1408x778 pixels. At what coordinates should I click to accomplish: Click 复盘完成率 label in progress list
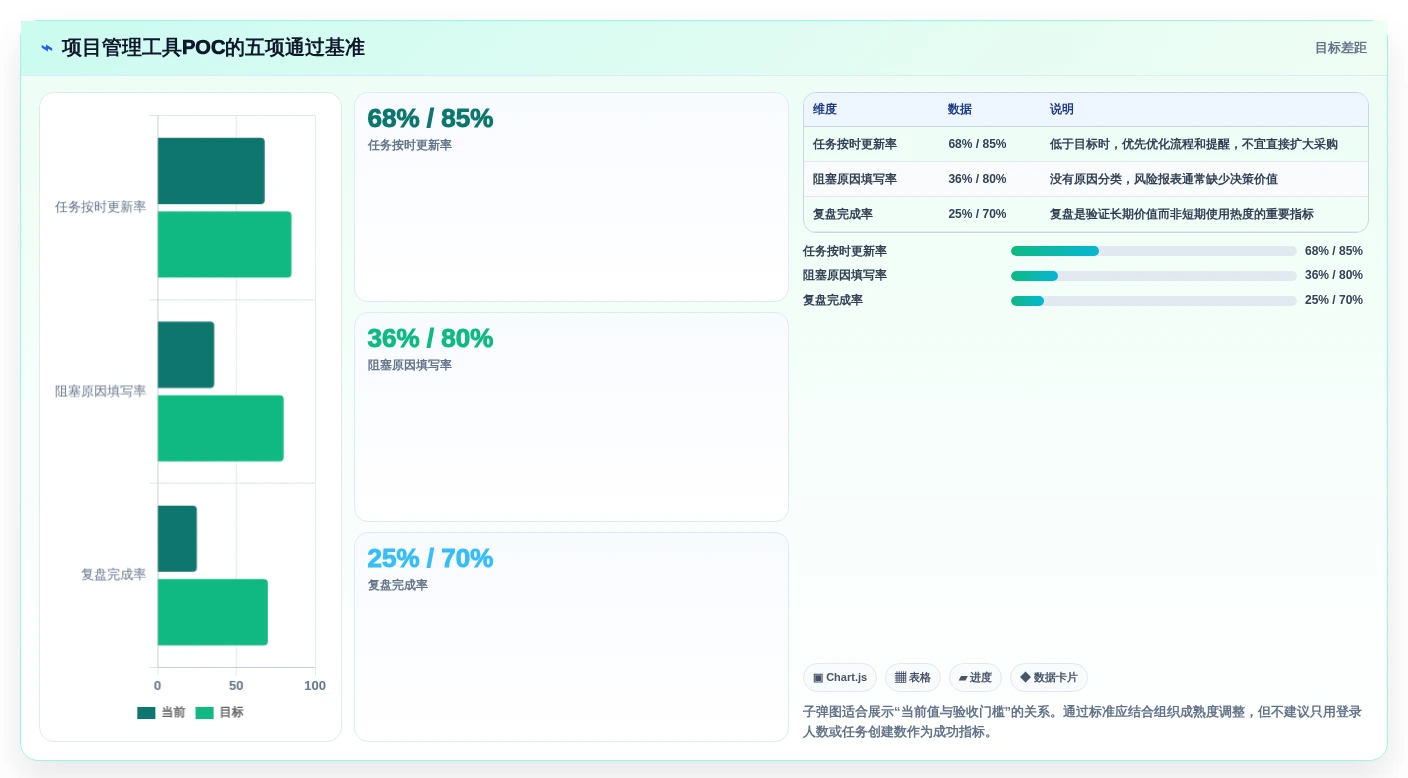coord(833,300)
